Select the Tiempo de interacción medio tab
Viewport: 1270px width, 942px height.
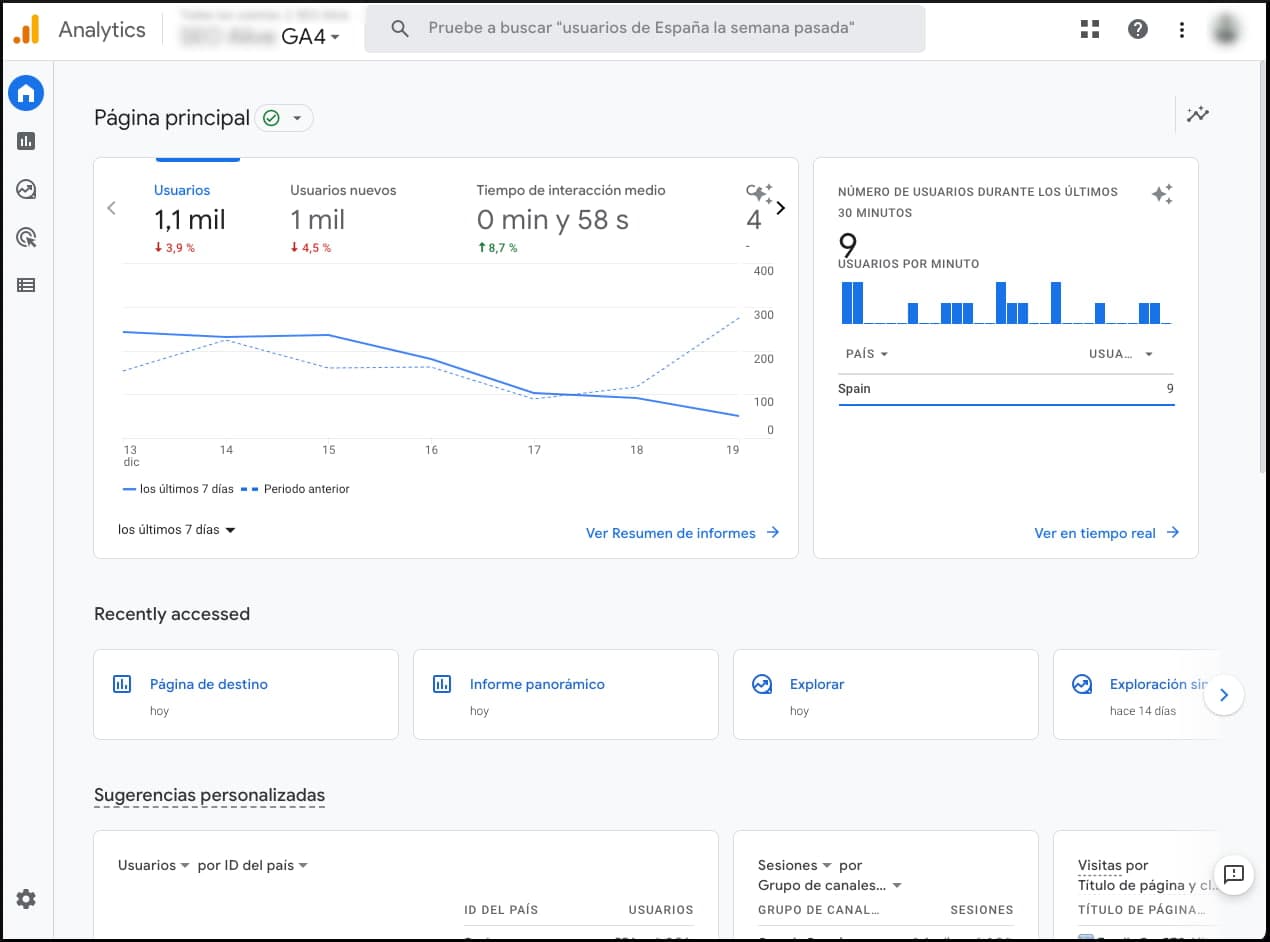[571, 218]
